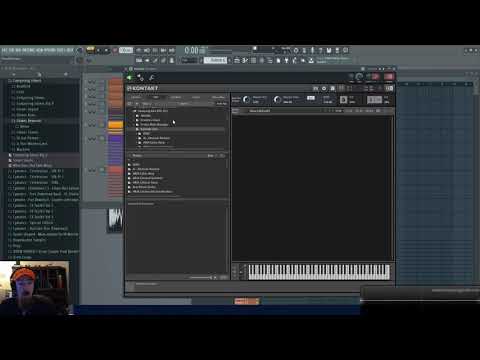
Task: Open the Pattern selector dropdown
Action: click(x=215, y=60)
